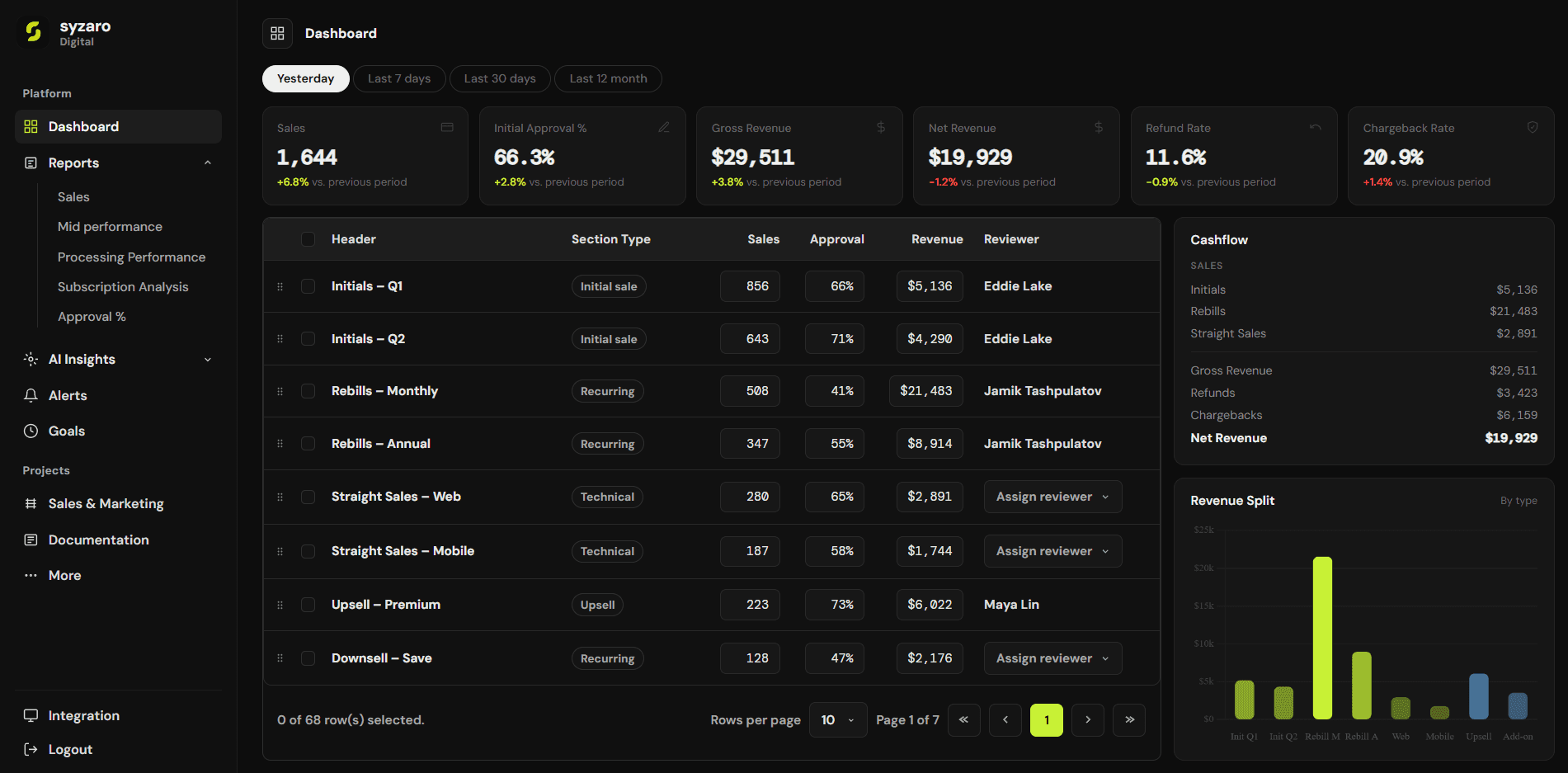Check the Downsell – Save row checkbox
Screen dimensions: 1568x773
(308, 658)
